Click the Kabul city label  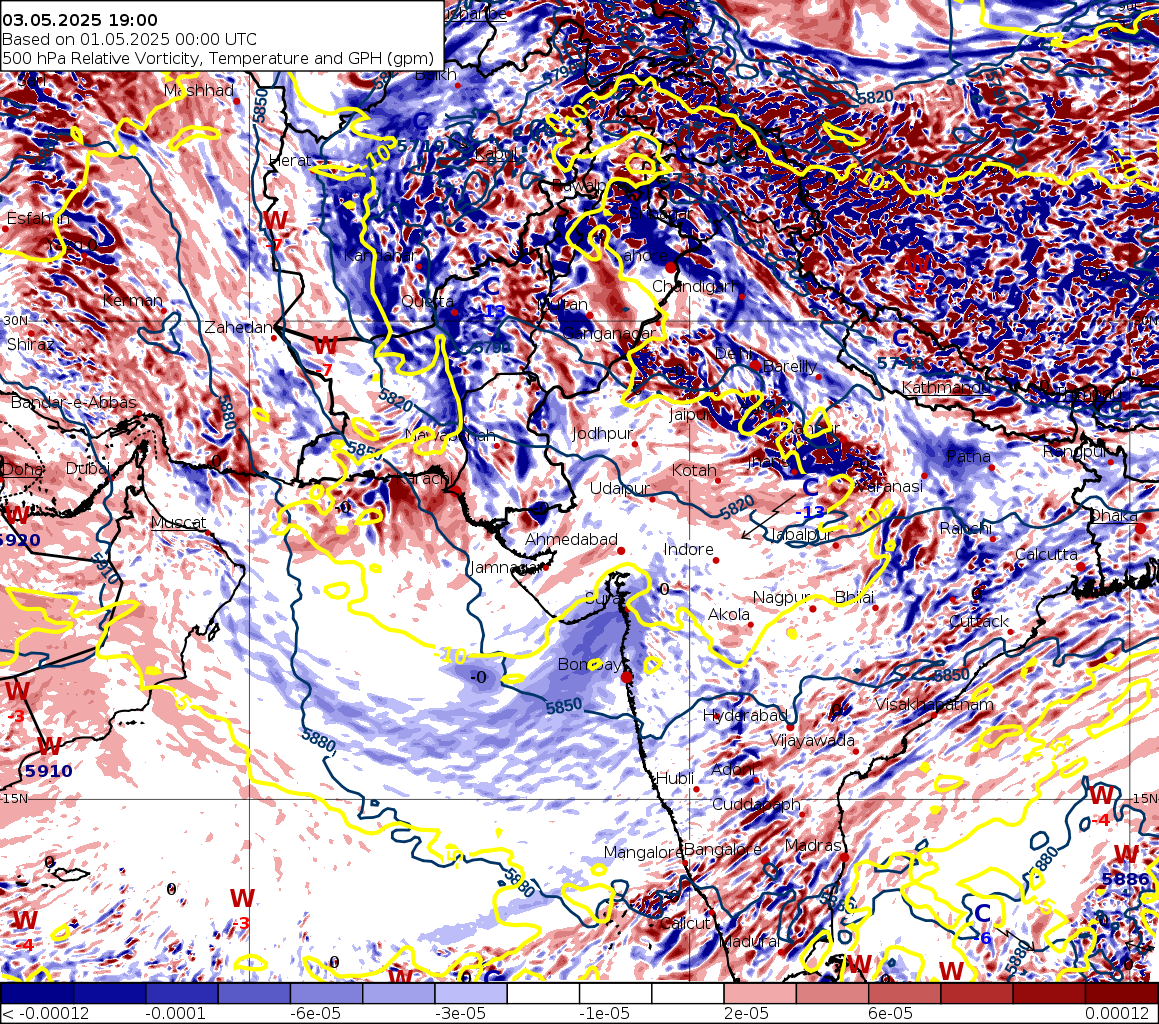[x=496, y=154]
